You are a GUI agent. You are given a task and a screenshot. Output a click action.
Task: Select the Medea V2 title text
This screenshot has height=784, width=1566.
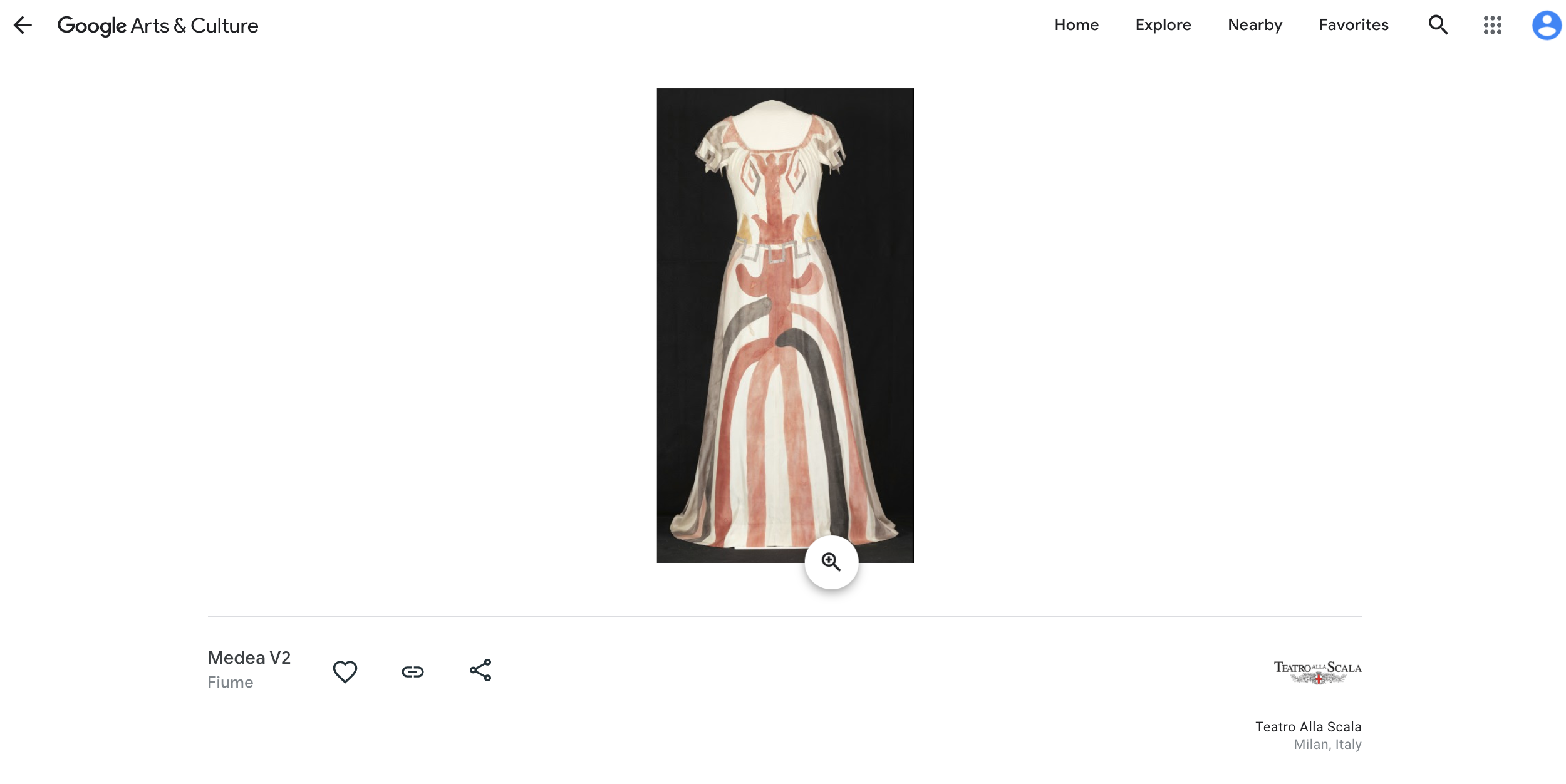tap(249, 658)
